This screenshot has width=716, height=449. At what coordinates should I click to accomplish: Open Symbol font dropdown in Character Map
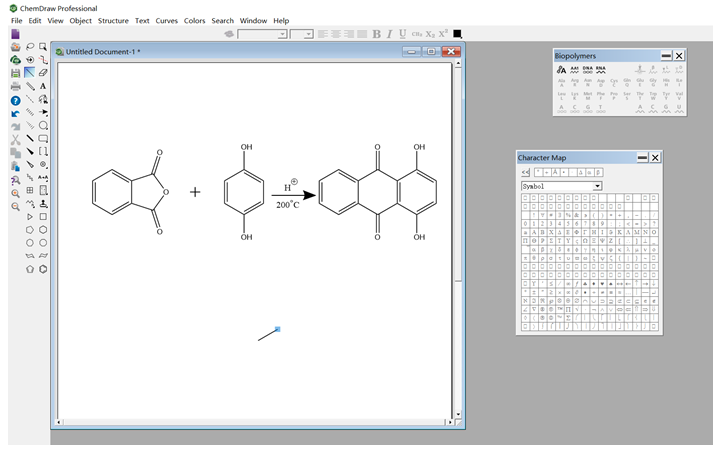point(597,186)
